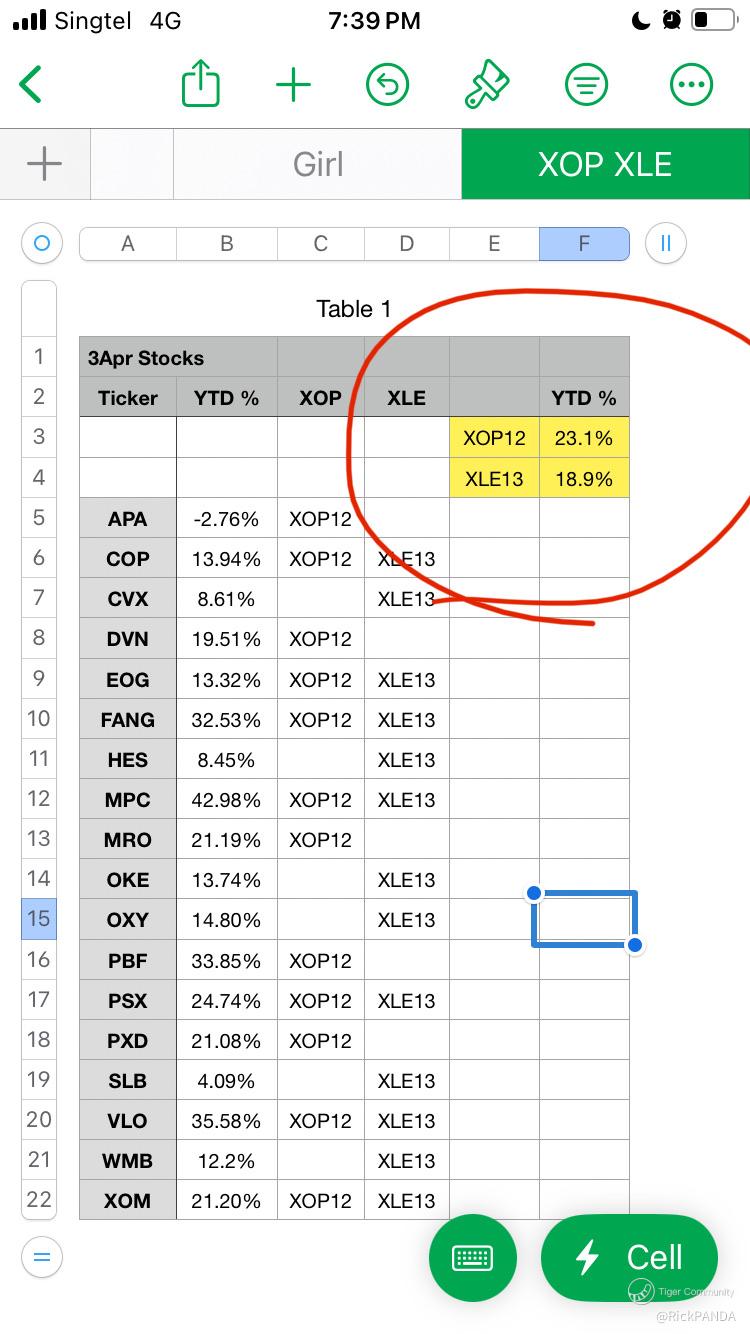This screenshot has height=1334, width=750.
Task: Select the FANG ticker cell
Action: coord(128,720)
